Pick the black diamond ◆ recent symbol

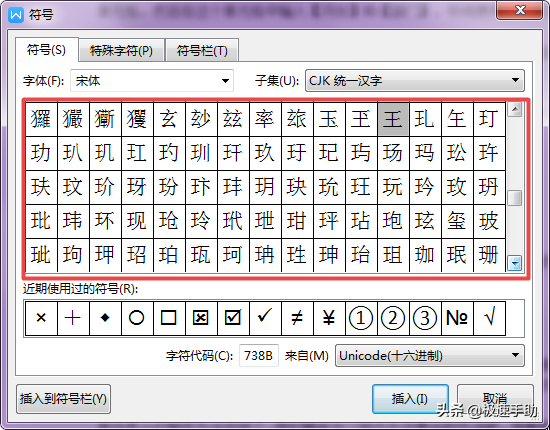(x=105, y=318)
